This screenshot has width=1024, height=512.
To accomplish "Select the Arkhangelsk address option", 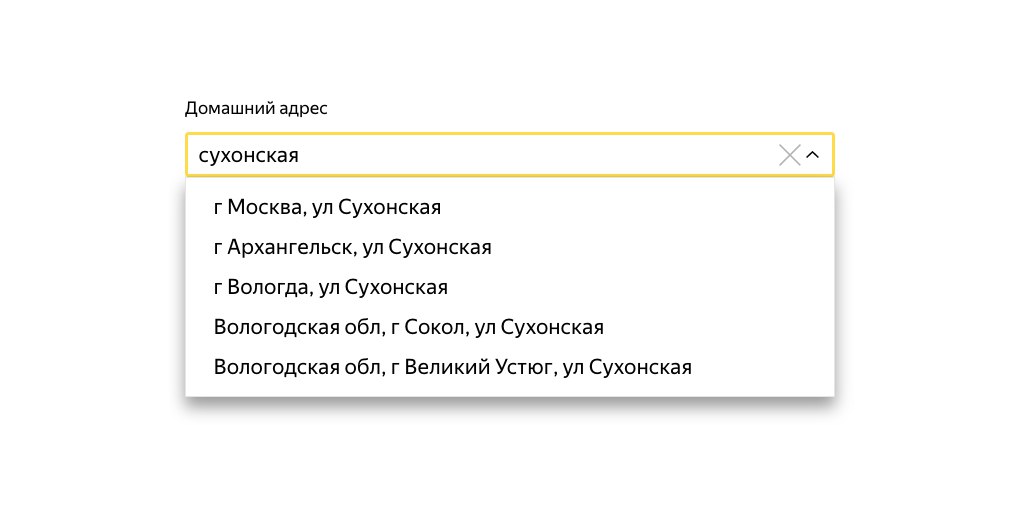I will pyautogui.click(x=352, y=247).
